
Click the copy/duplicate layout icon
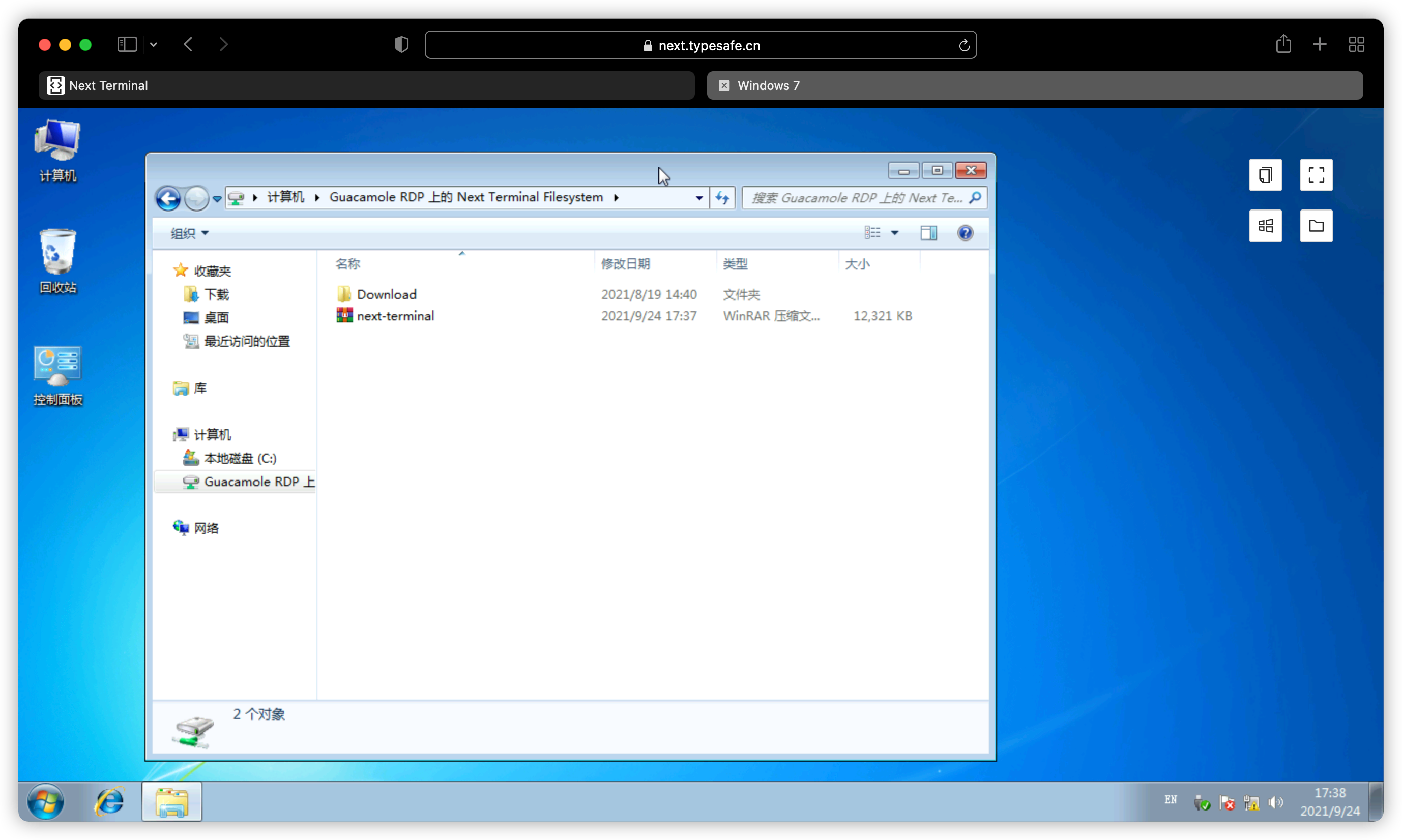point(1266,175)
